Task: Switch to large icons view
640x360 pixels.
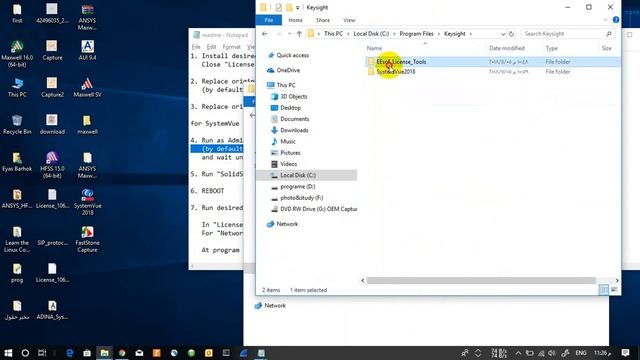Action: click(x=614, y=290)
